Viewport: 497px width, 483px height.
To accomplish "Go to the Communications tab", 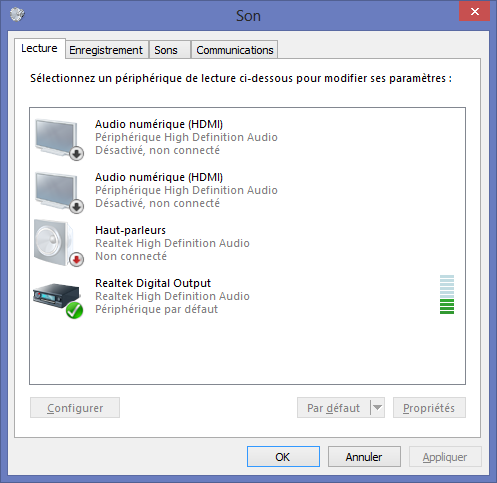I will [x=235, y=50].
